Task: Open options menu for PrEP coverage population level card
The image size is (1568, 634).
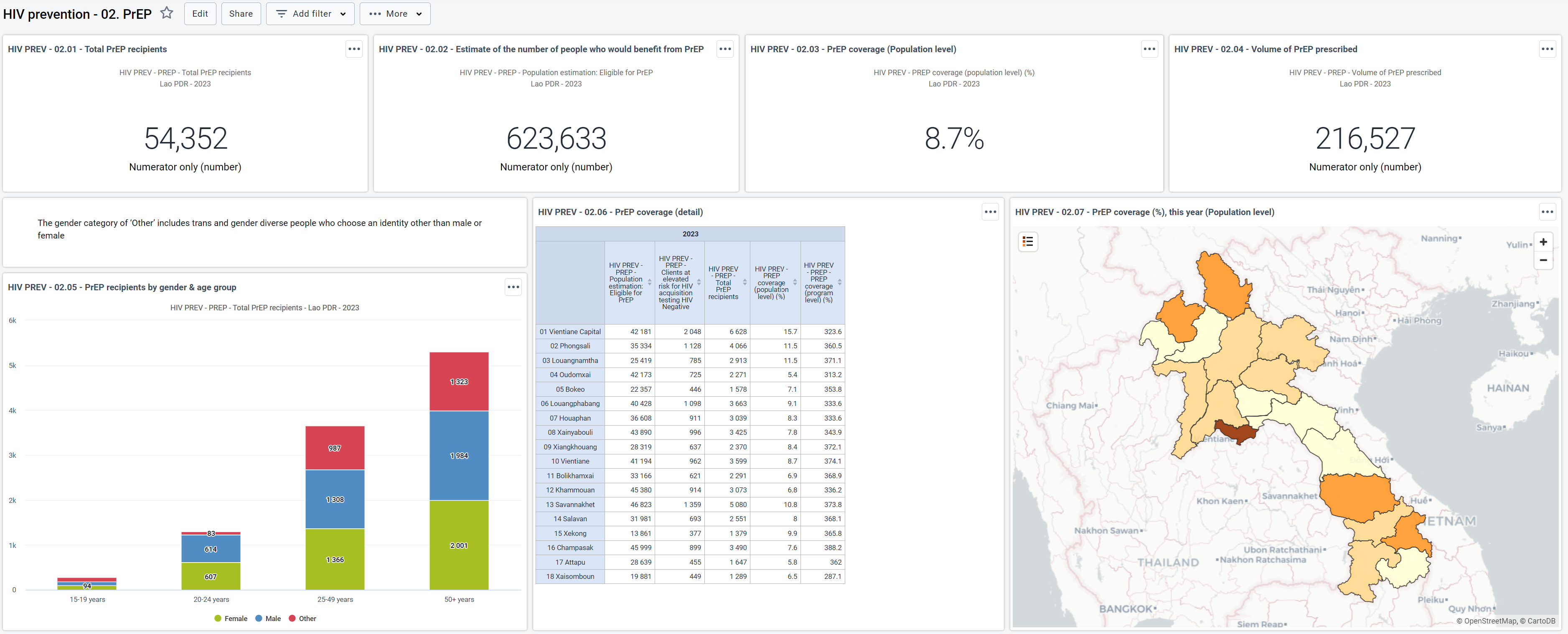Action: [1149, 49]
